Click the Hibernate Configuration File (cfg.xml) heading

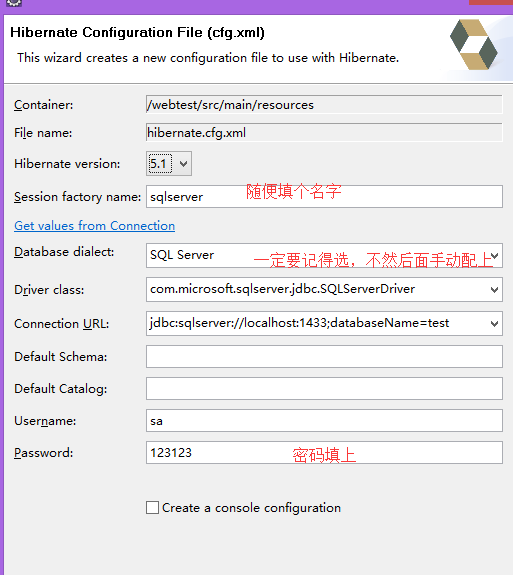click(x=138, y=33)
